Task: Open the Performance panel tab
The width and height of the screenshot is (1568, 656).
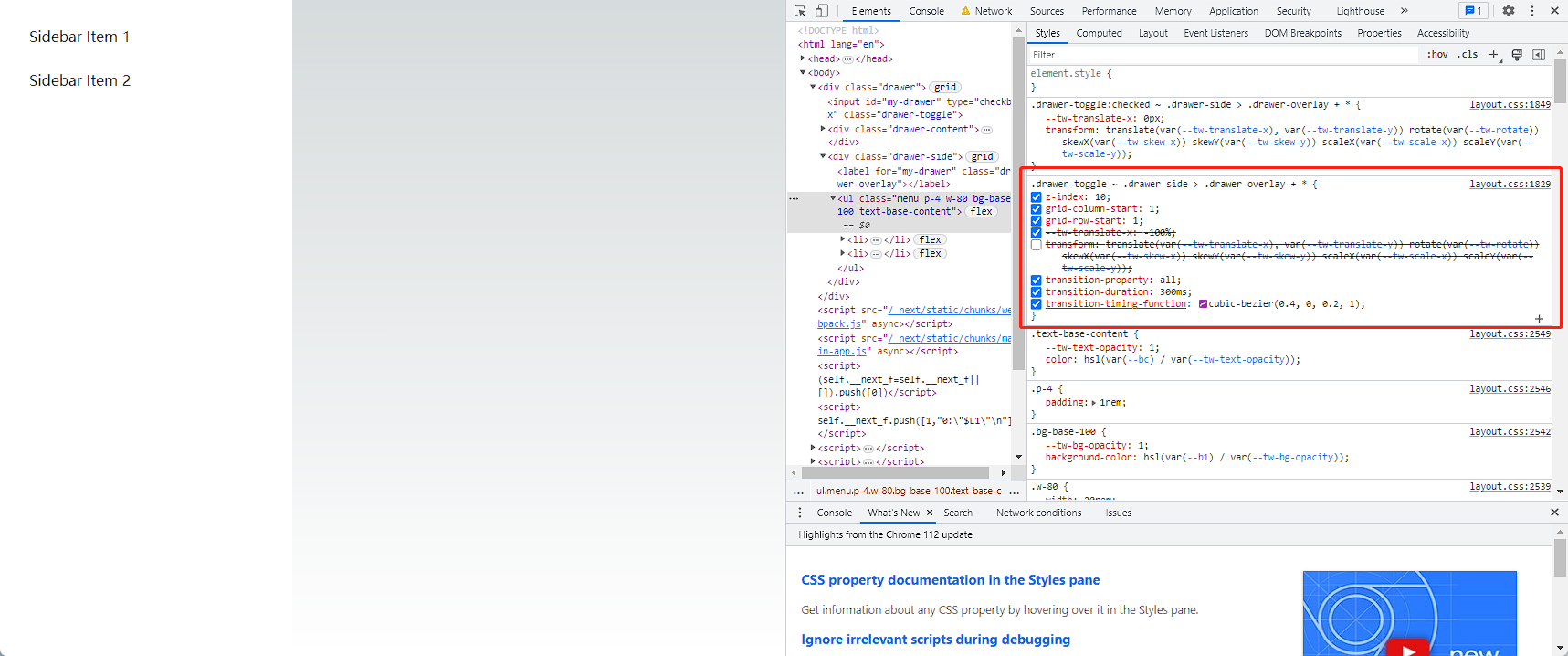Action: coord(1109,11)
